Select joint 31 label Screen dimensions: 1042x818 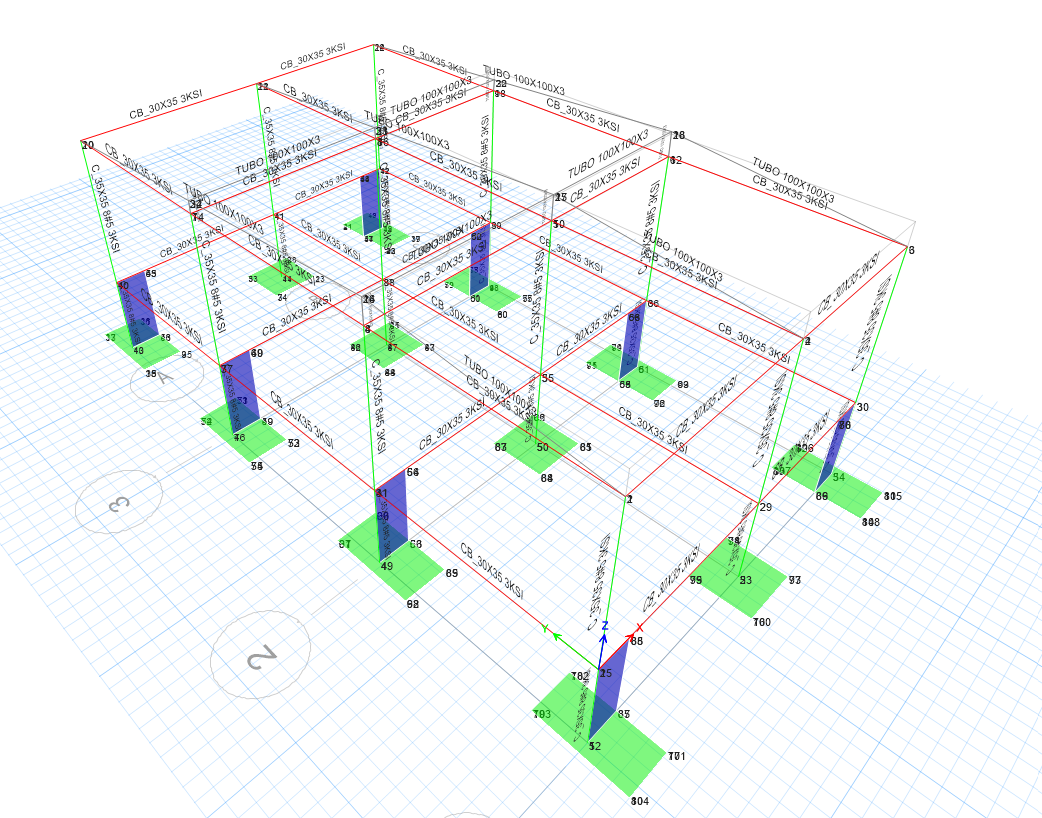[x=381, y=493]
